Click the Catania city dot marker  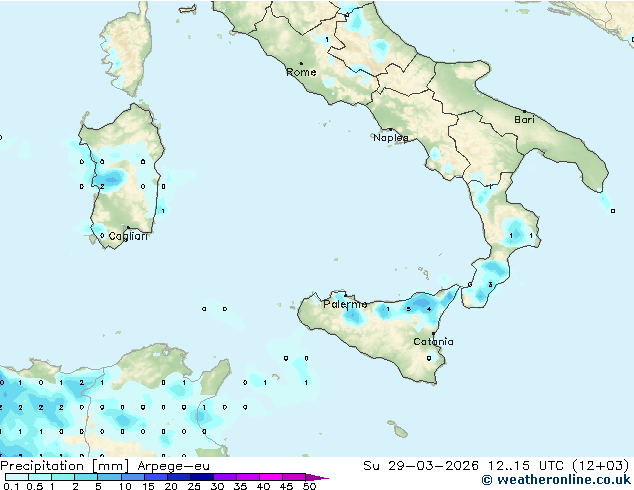coord(433,334)
